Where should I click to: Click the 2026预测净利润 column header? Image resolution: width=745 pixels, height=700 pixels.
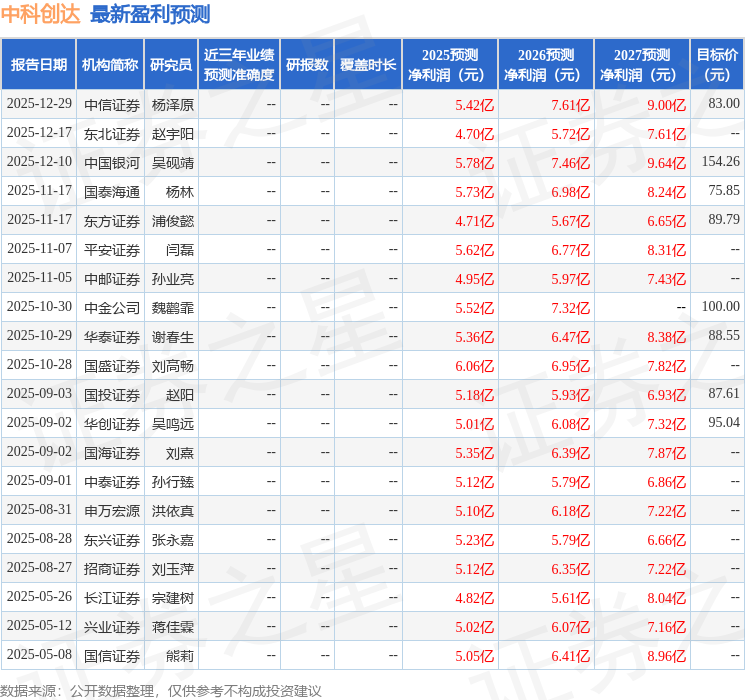click(x=546, y=65)
